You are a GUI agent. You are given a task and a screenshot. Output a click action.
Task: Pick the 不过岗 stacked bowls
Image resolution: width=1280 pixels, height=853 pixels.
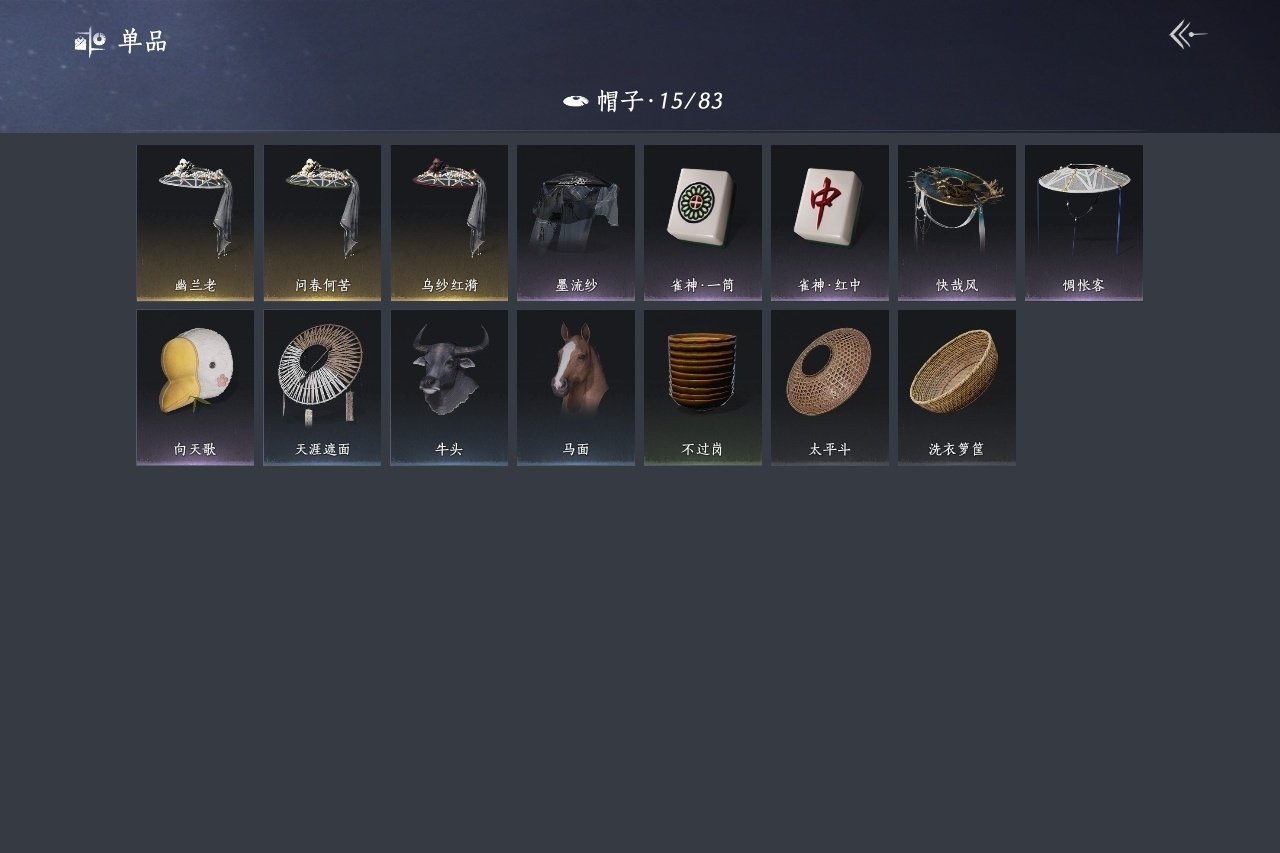coord(703,387)
